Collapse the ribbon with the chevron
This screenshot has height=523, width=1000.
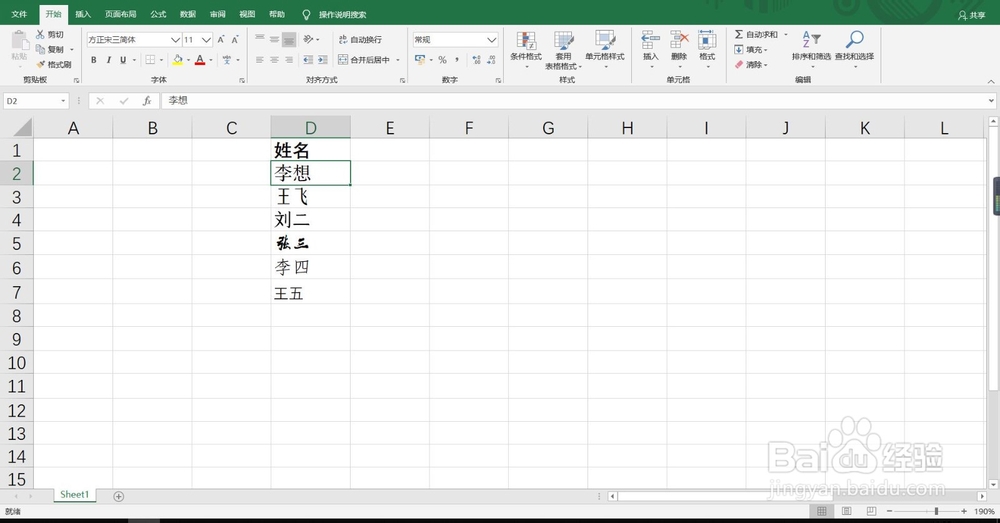pos(990,82)
